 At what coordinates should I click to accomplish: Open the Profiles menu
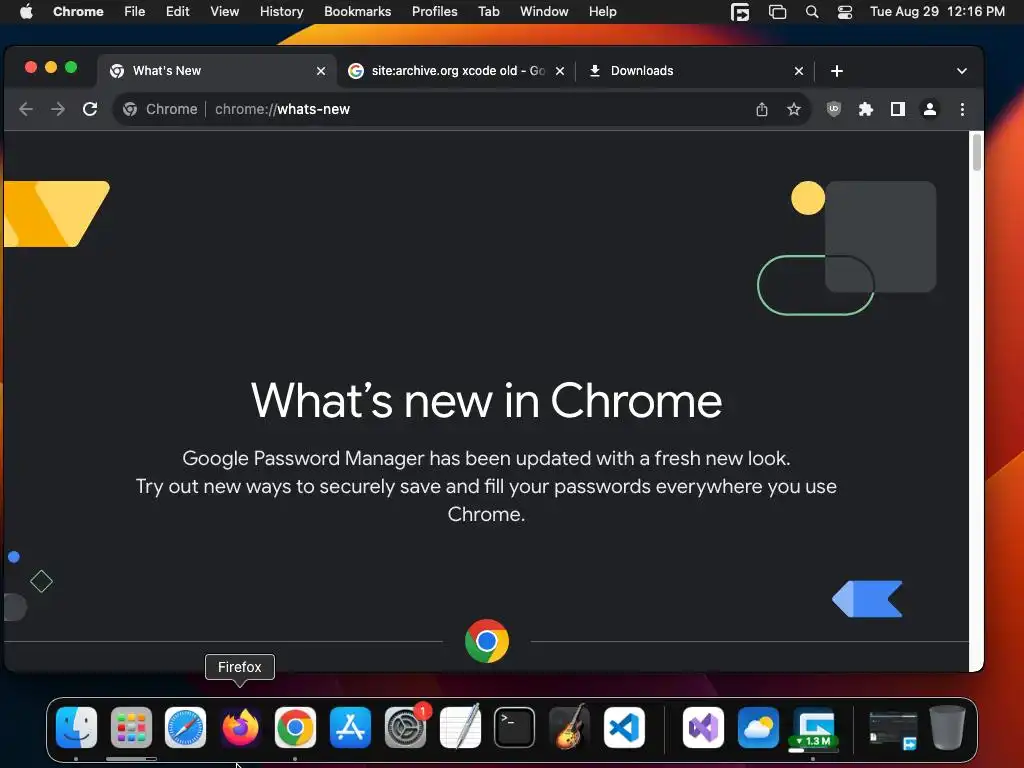(x=434, y=11)
